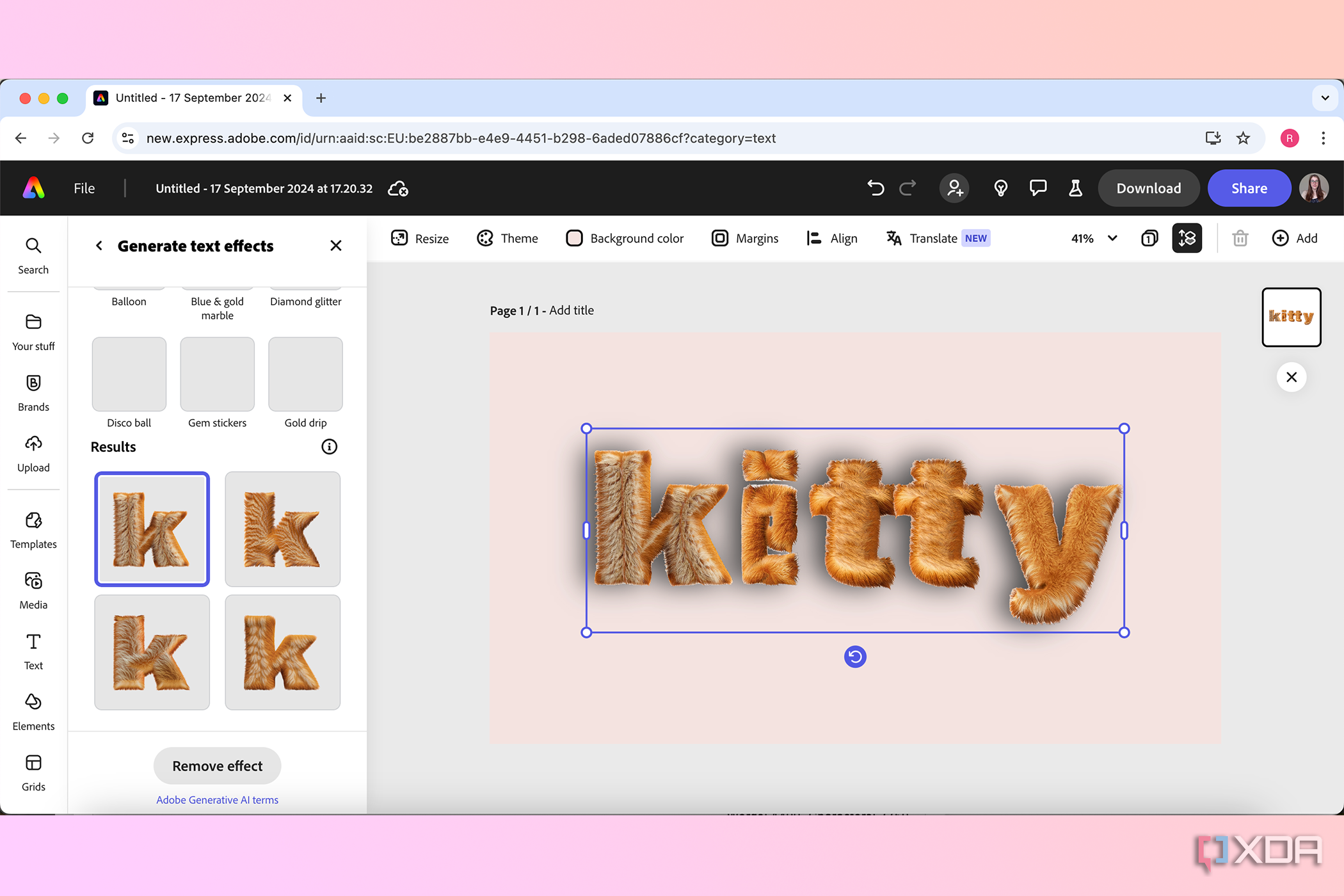Toggle the highlighted page view button
The height and width of the screenshot is (896, 1344).
(x=1187, y=238)
